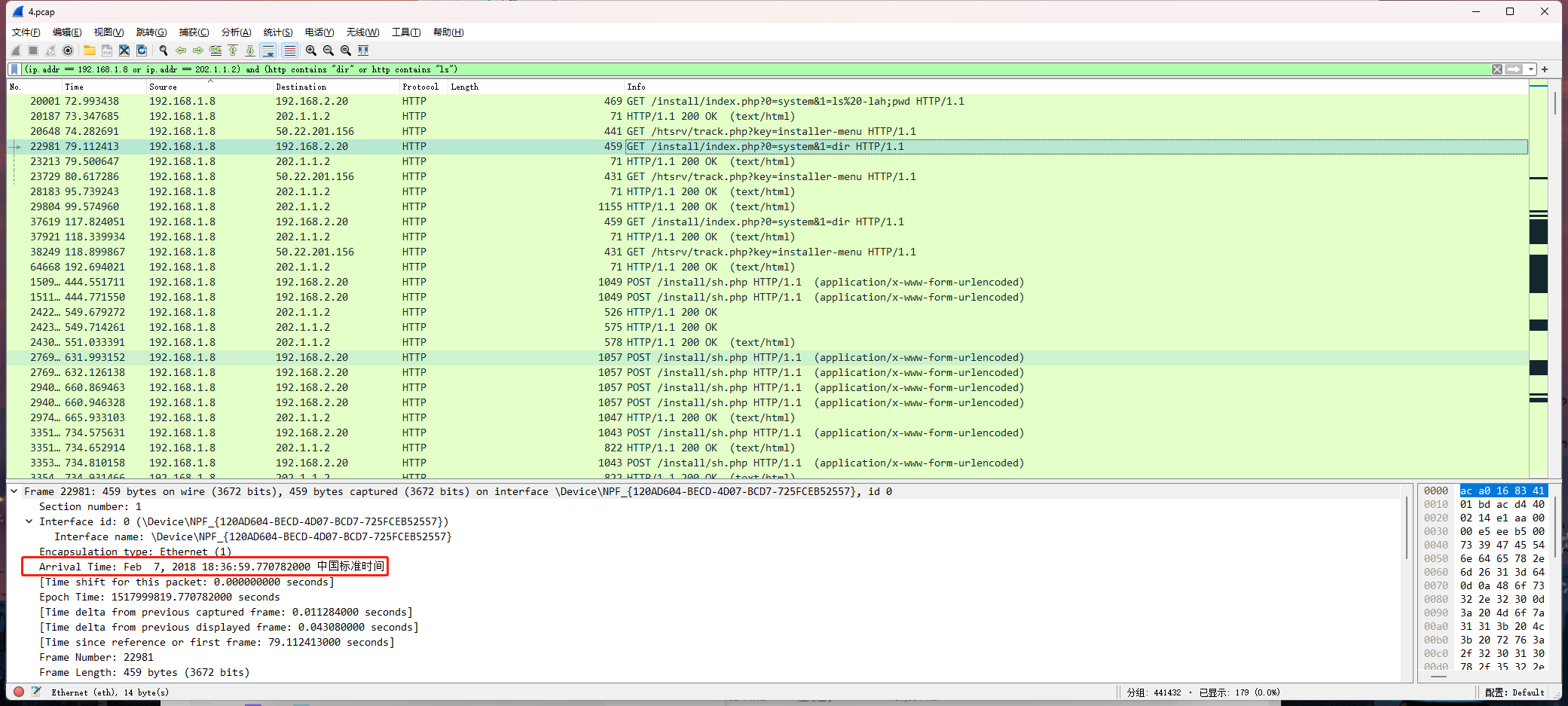Sort by the Length column header
The image size is (1568, 706).
coord(536,87)
